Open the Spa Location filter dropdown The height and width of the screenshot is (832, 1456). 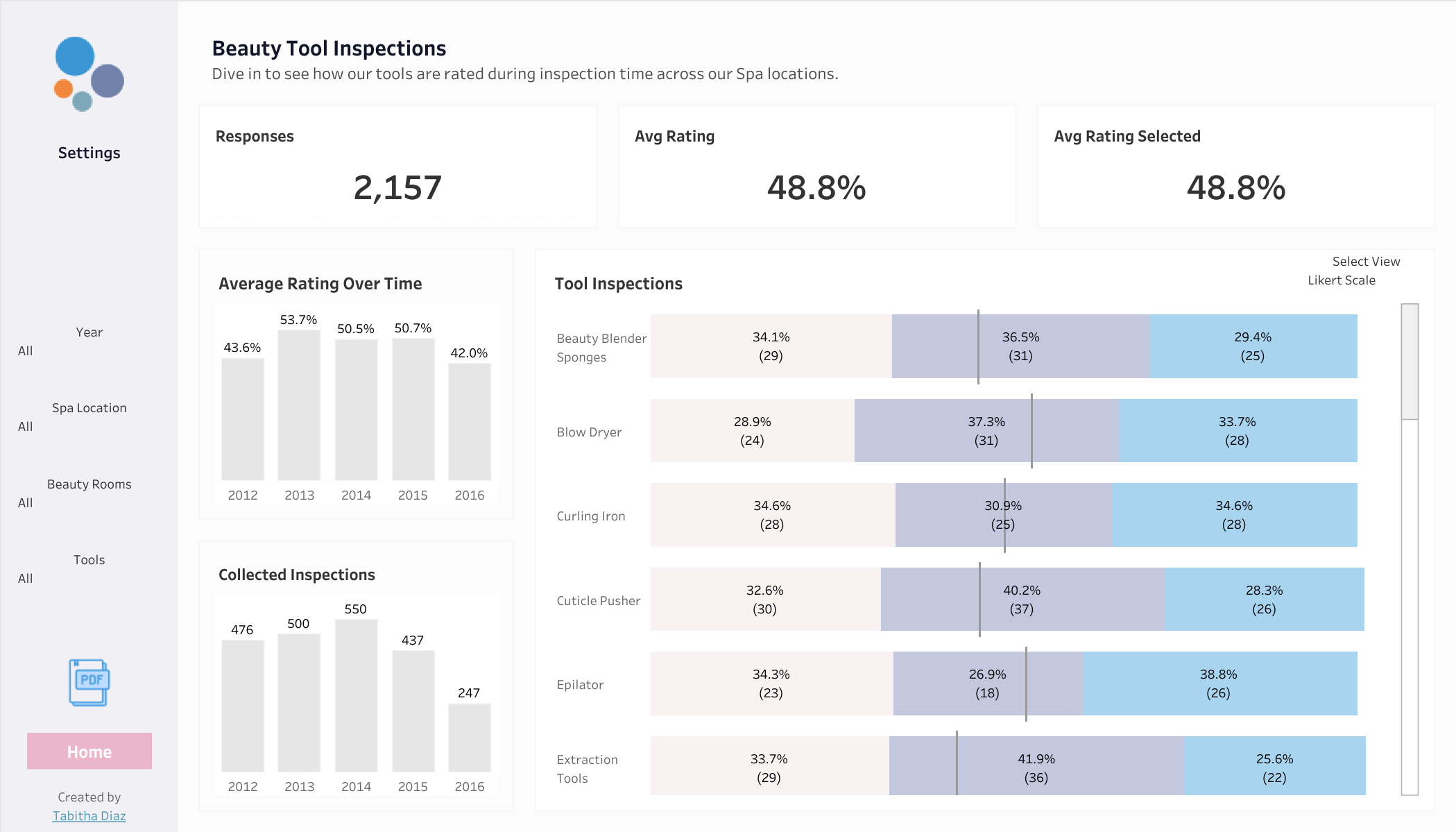click(89, 427)
